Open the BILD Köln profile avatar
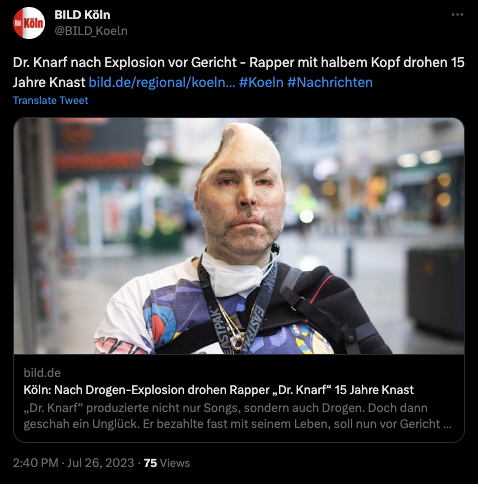Viewport: 478px width, 484px height. 29,23
